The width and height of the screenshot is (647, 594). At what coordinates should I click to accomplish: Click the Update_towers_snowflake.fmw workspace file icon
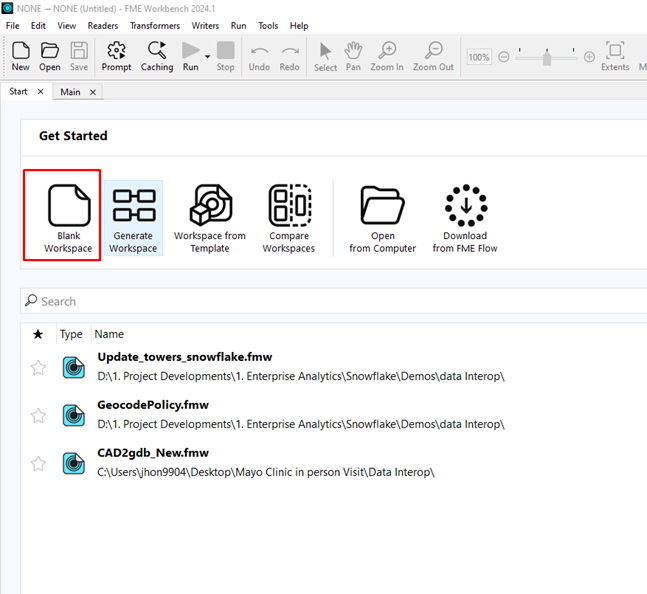point(74,368)
